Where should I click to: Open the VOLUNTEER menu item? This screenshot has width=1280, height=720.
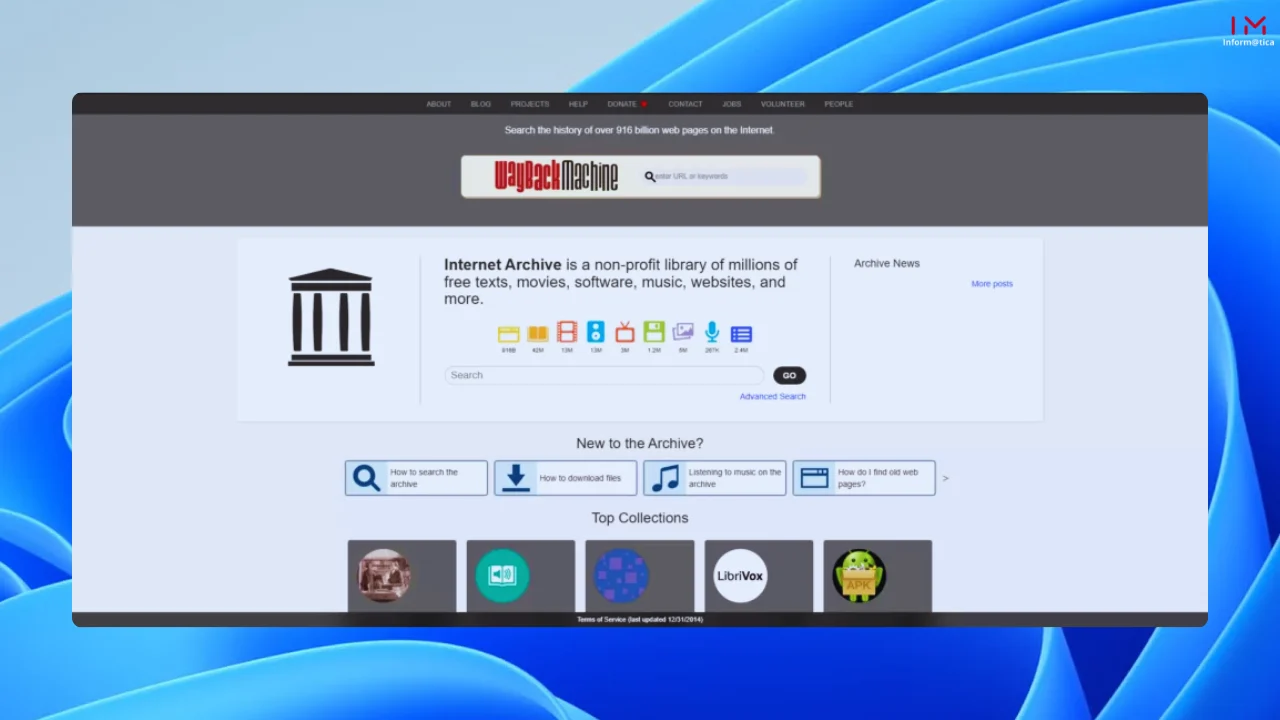coord(782,104)
